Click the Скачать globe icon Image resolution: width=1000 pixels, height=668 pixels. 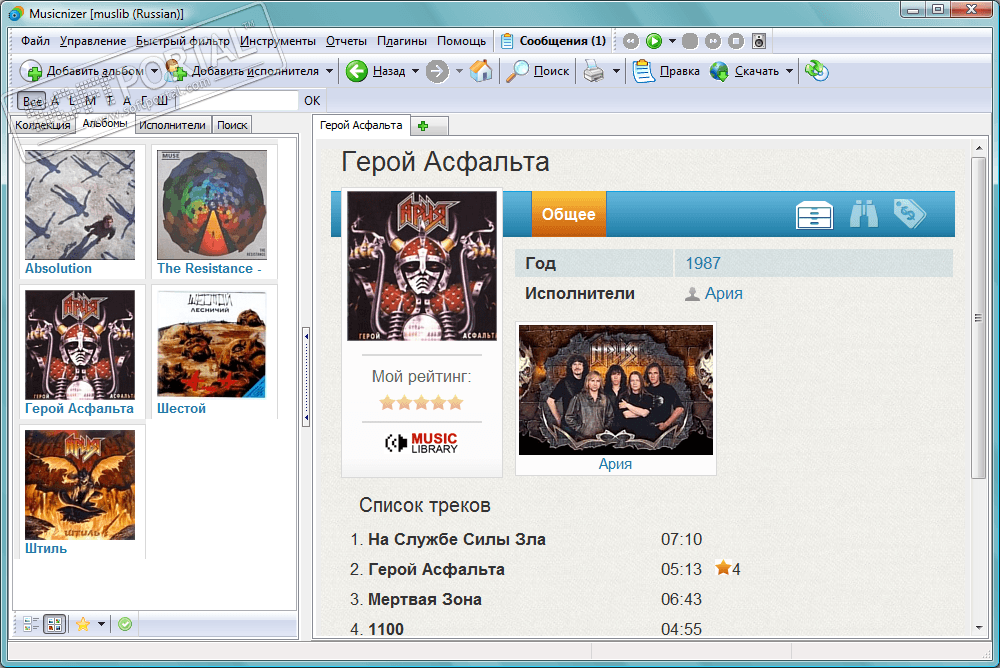(x=719, y=71)
